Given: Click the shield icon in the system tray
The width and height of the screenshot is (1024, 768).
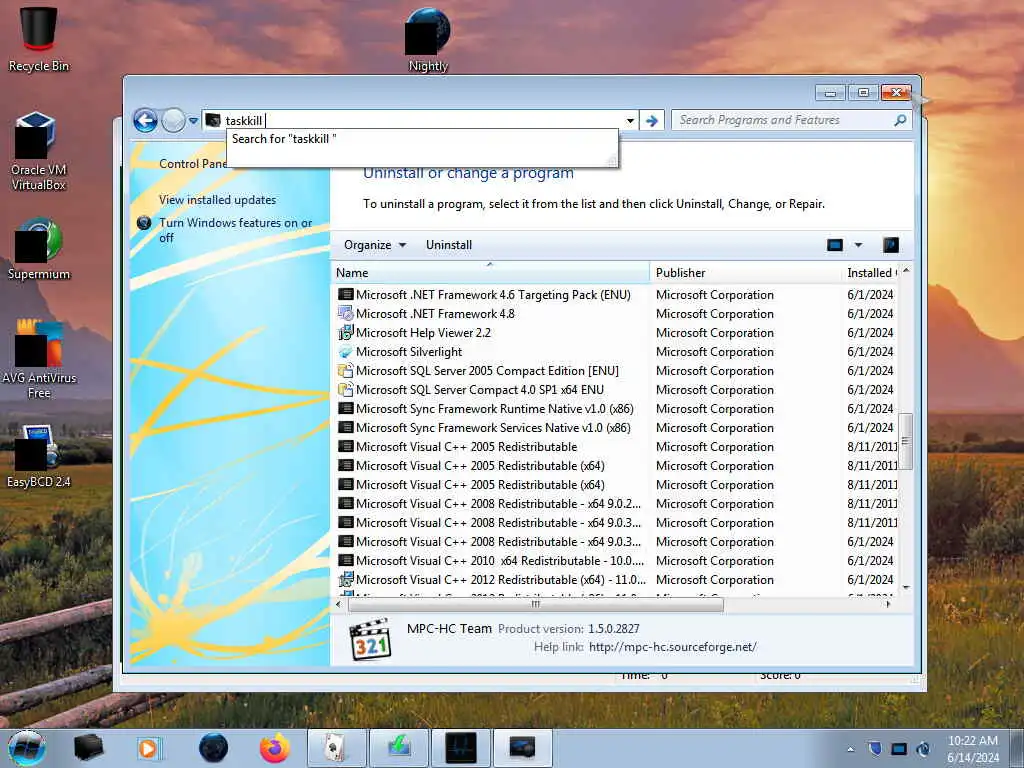Looking at the screenshot, I should tap(875, 748).
